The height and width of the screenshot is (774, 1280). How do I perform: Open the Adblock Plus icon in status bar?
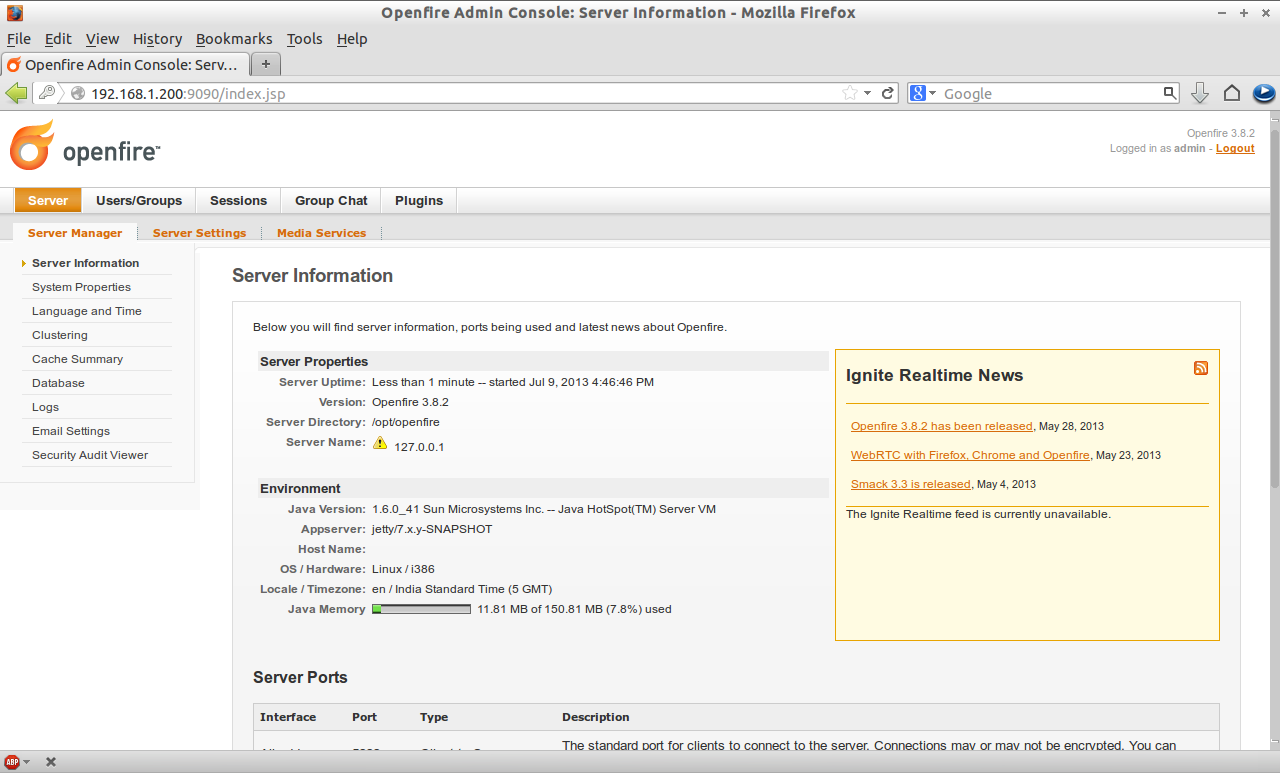click(x=13, y=762)
